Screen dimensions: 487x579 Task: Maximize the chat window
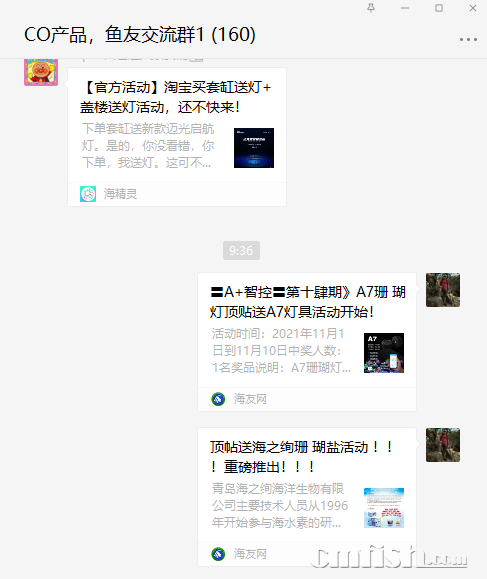click(439, 8)
